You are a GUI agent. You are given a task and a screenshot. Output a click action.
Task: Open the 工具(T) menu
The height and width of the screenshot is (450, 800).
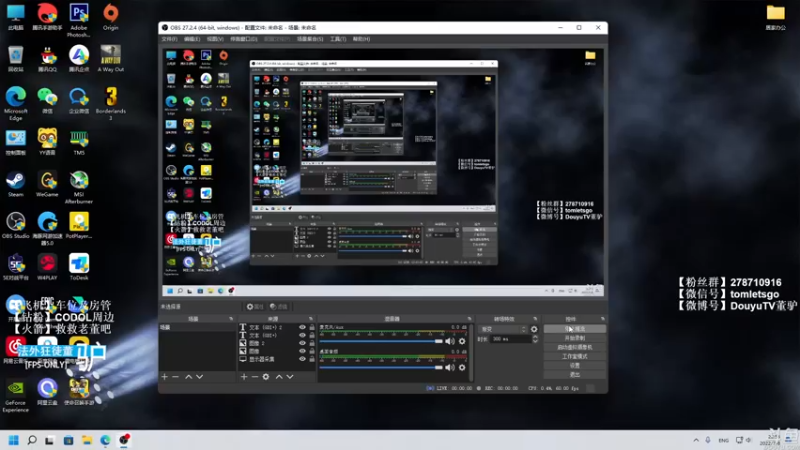pos(338,39)
